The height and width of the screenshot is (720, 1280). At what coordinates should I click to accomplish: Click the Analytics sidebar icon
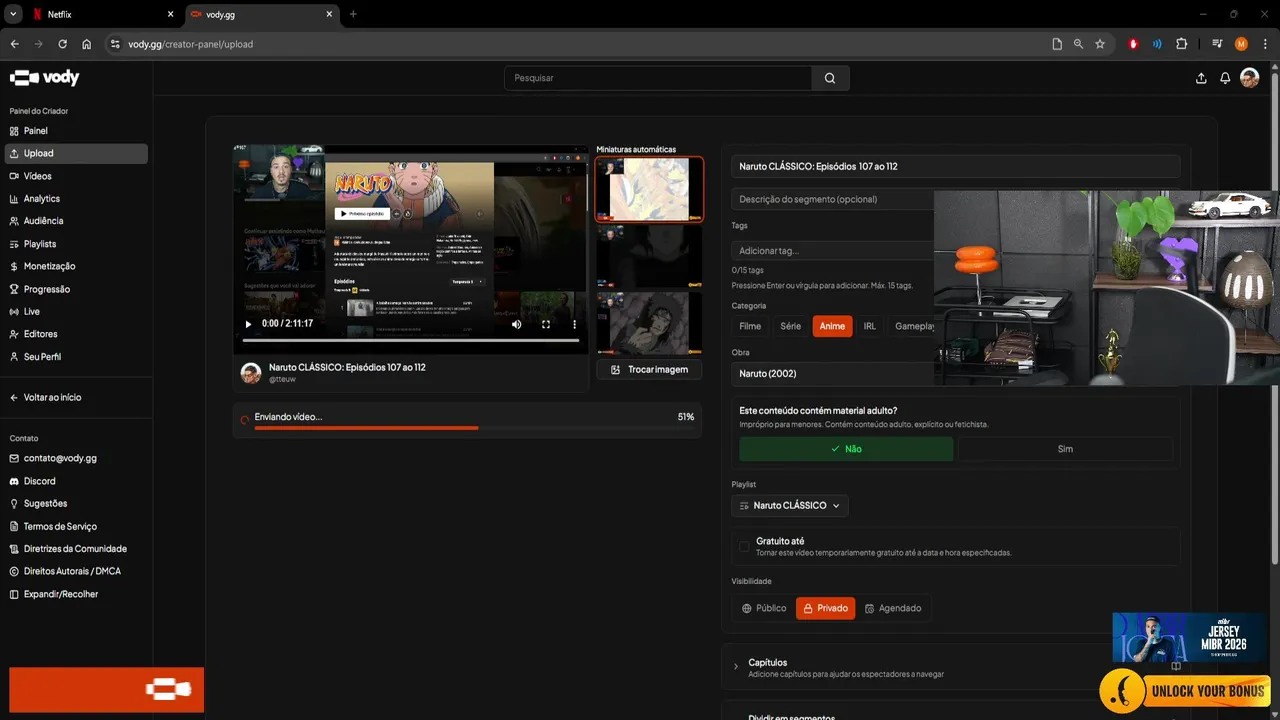(14, 199)
